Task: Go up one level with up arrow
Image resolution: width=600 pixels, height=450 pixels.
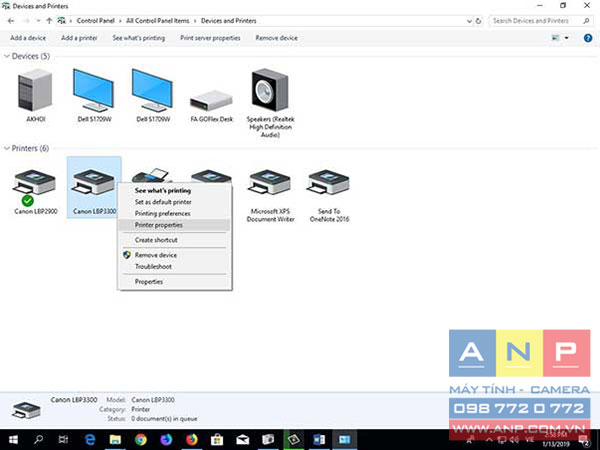Action: point(49,21)
